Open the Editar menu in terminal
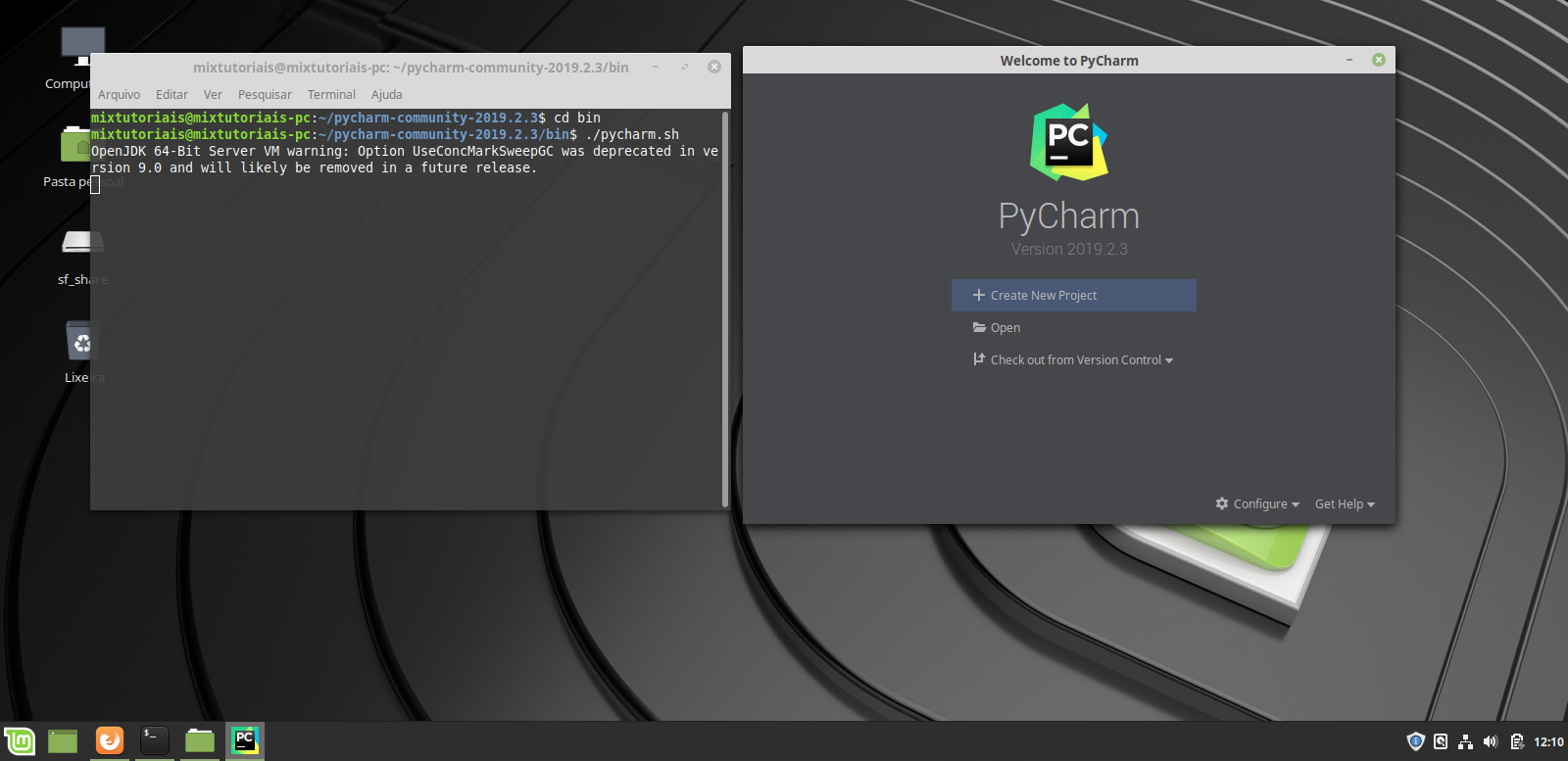 [x=171, y=94]
